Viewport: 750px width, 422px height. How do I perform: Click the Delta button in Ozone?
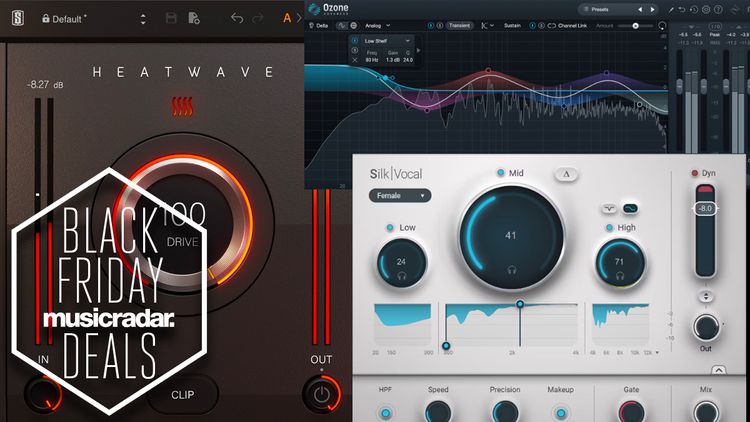(x=319, y=25)
